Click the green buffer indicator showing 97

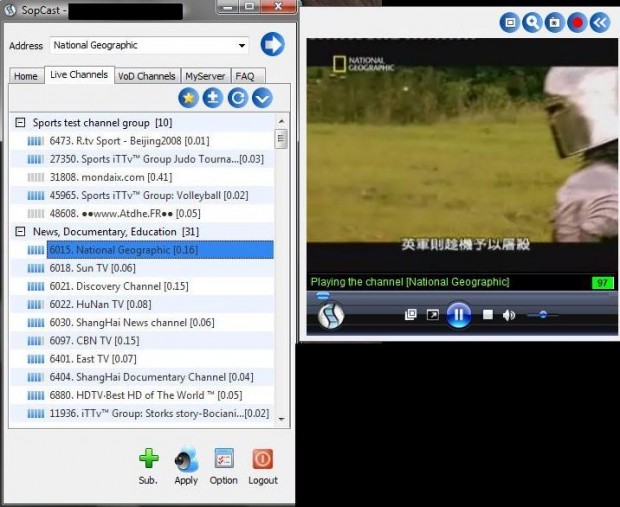(x=602, y=282)
